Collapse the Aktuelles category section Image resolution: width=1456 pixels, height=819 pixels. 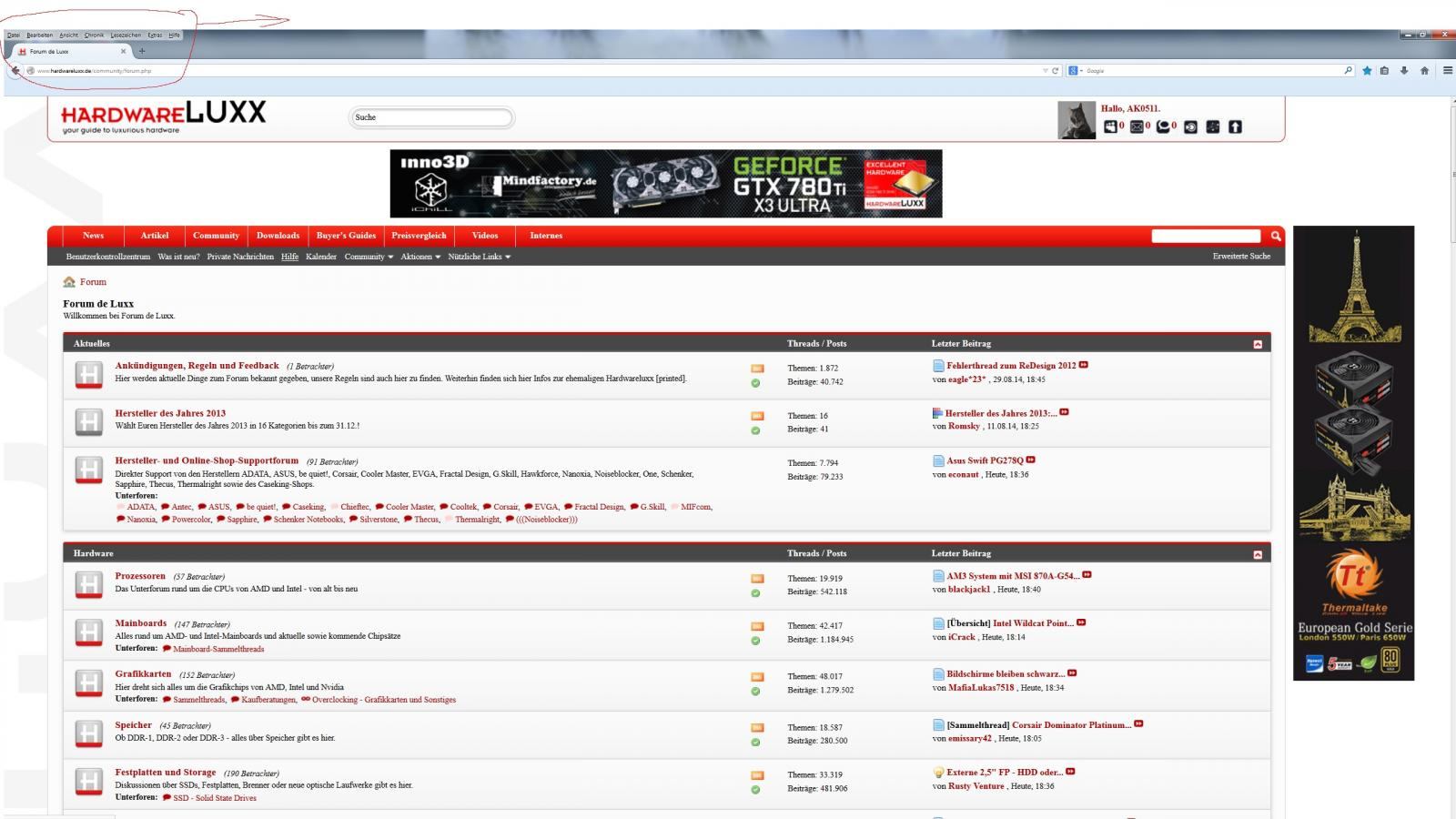click(1258, 344)
